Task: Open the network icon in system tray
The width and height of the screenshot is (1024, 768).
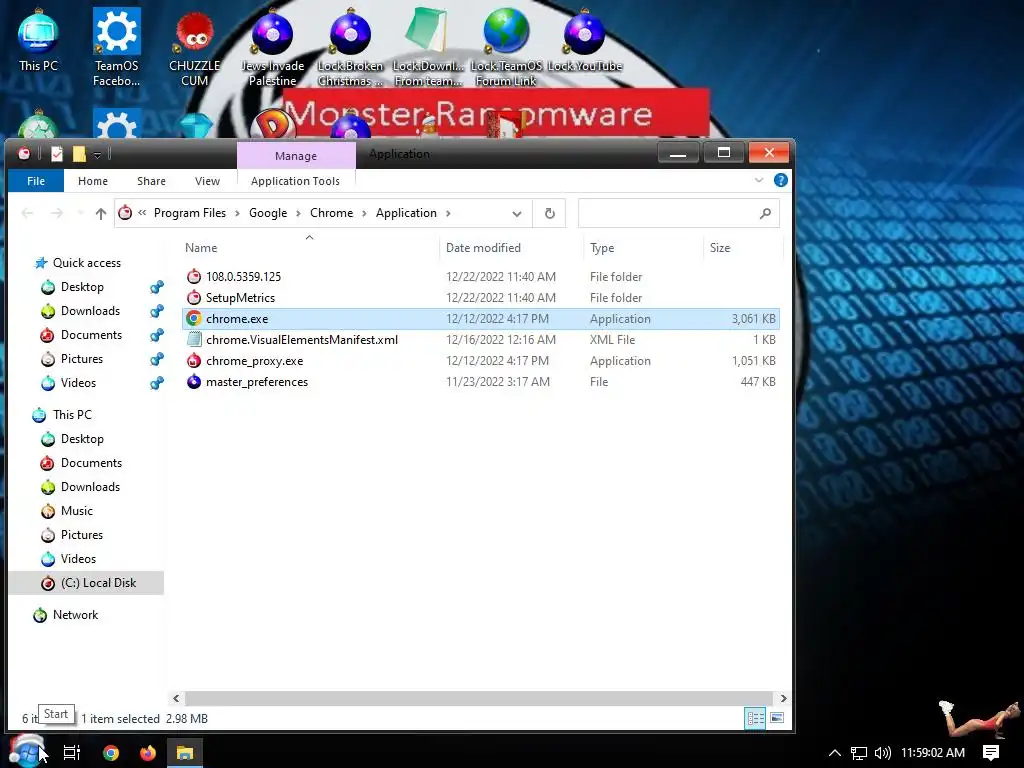Action: [859, 753]
